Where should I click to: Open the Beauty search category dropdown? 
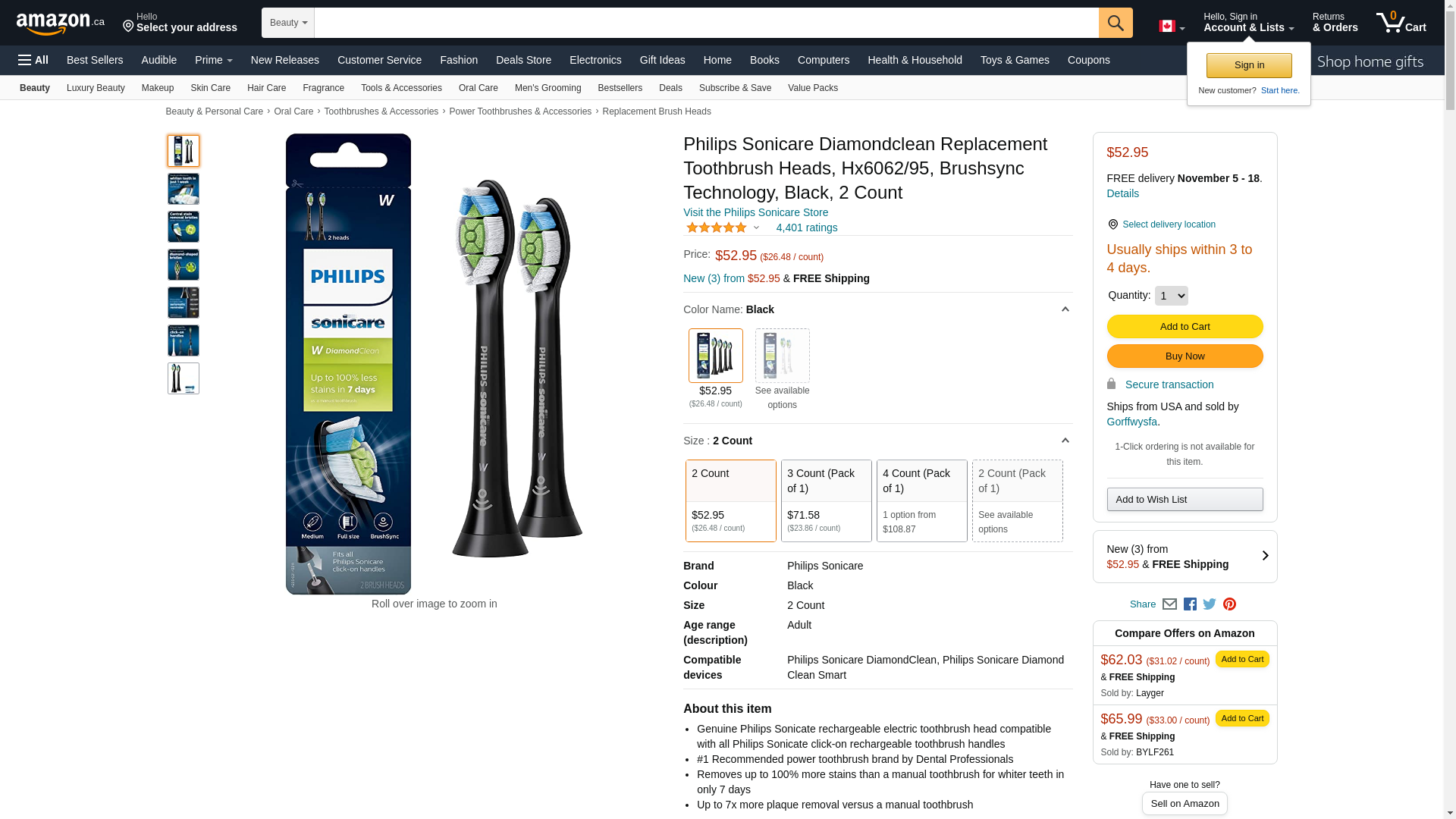coord(288,23)
